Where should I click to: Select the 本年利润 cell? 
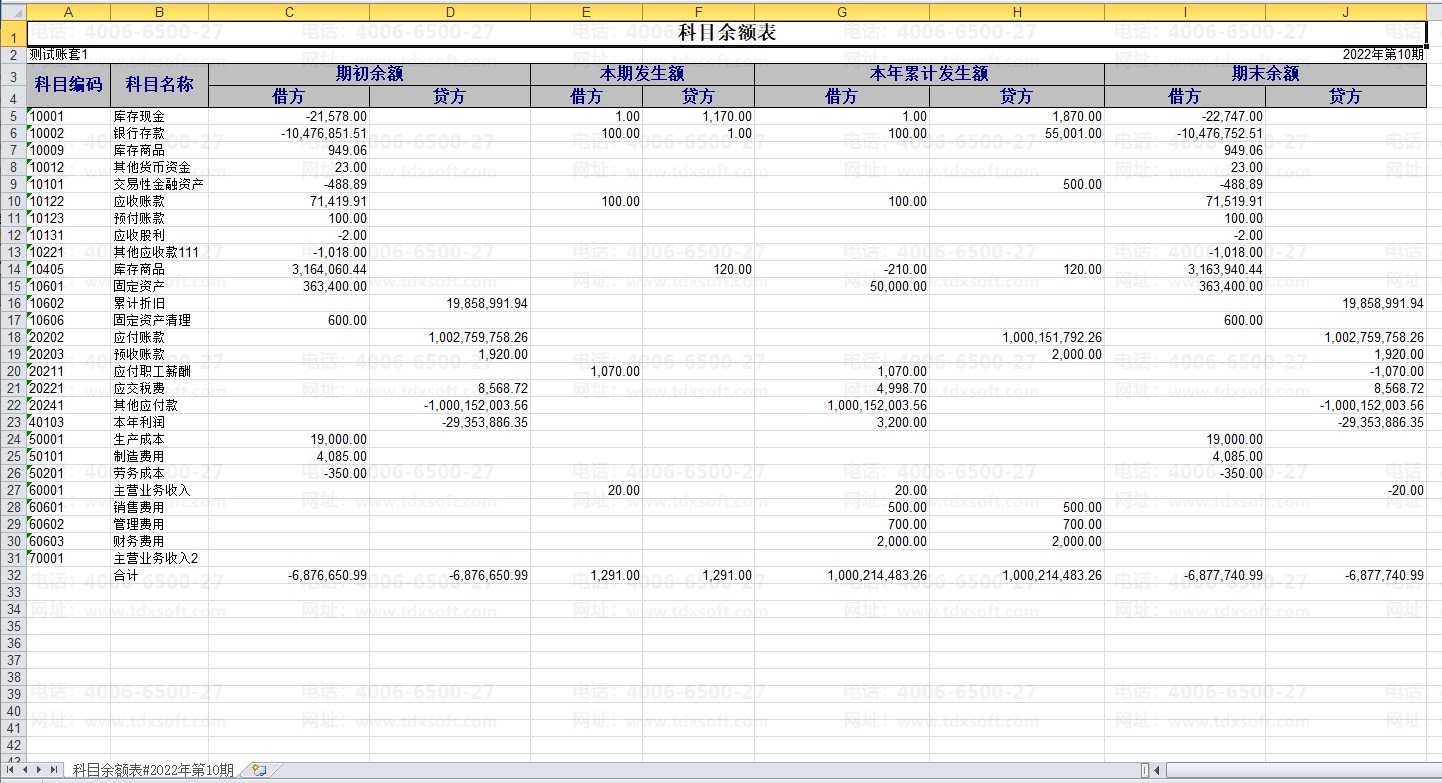point(160,422)
